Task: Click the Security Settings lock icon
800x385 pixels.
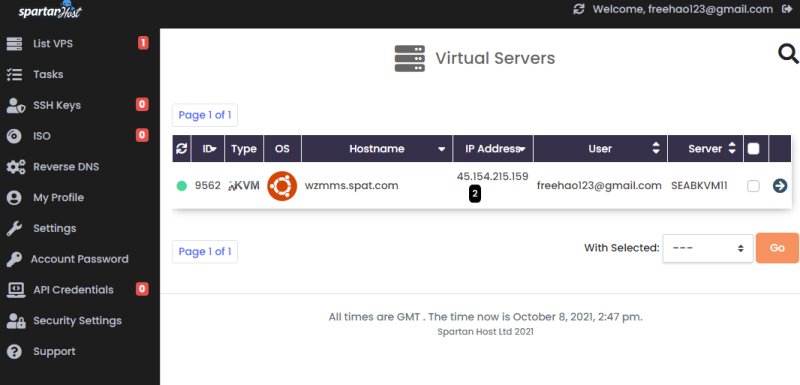Action: click(x=15, y=321)
